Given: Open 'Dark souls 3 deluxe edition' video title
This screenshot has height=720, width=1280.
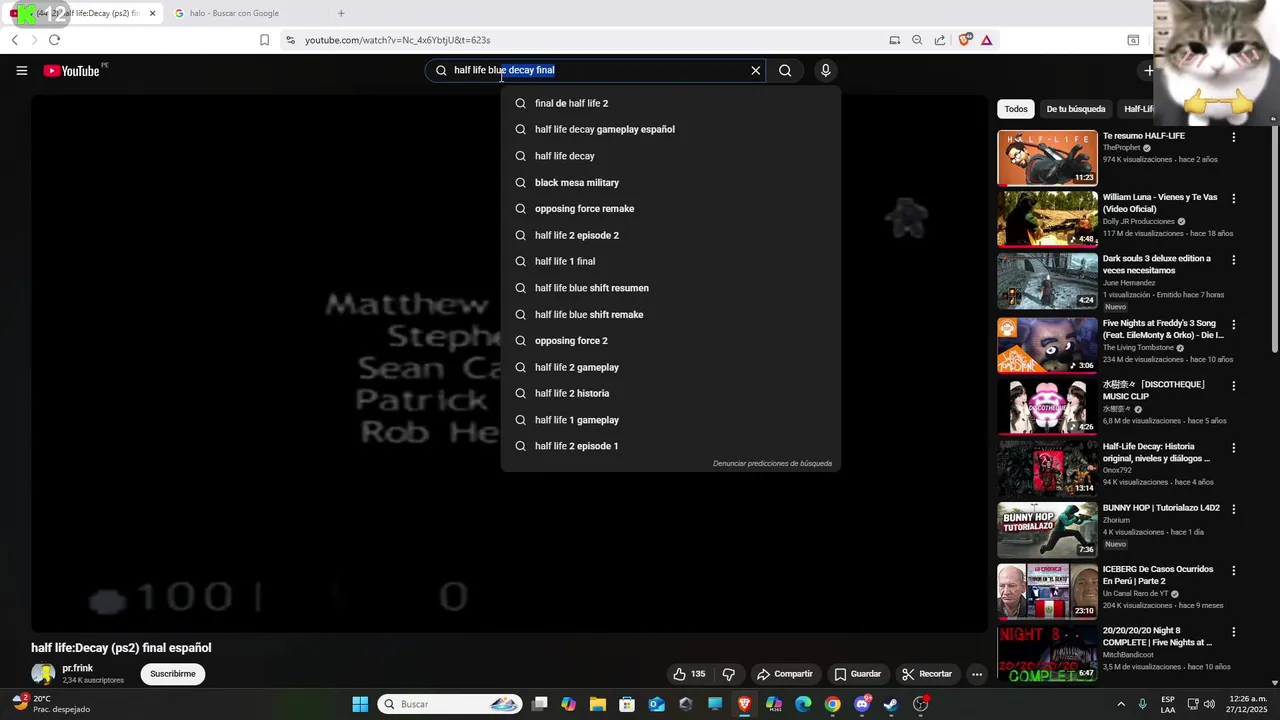Looking at the screenshot, I should click(x=1157, y=264).
